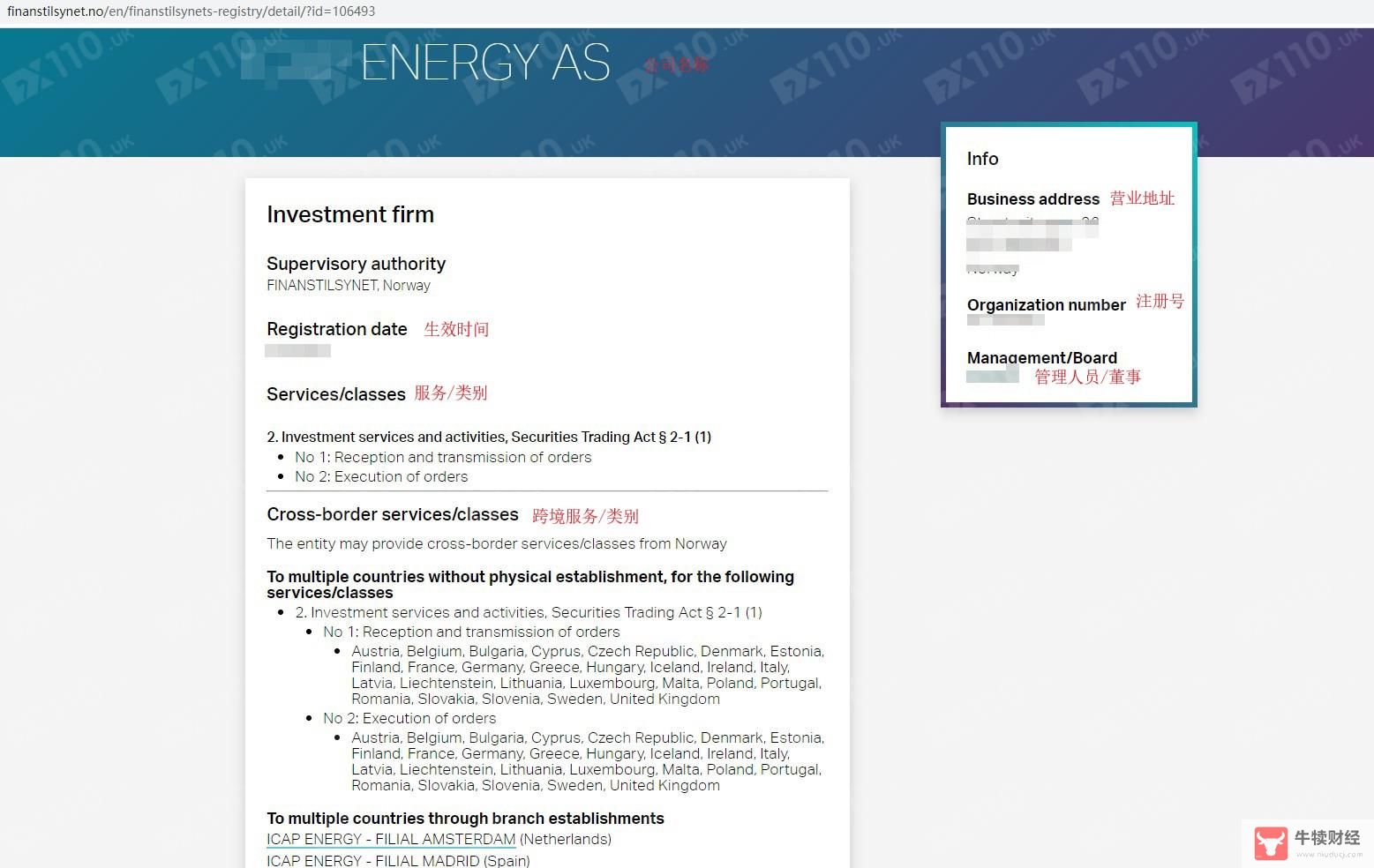
Task: Click 'No 1: Reception and transmission of orders' under Services/classes
Action: click(443, 457)
